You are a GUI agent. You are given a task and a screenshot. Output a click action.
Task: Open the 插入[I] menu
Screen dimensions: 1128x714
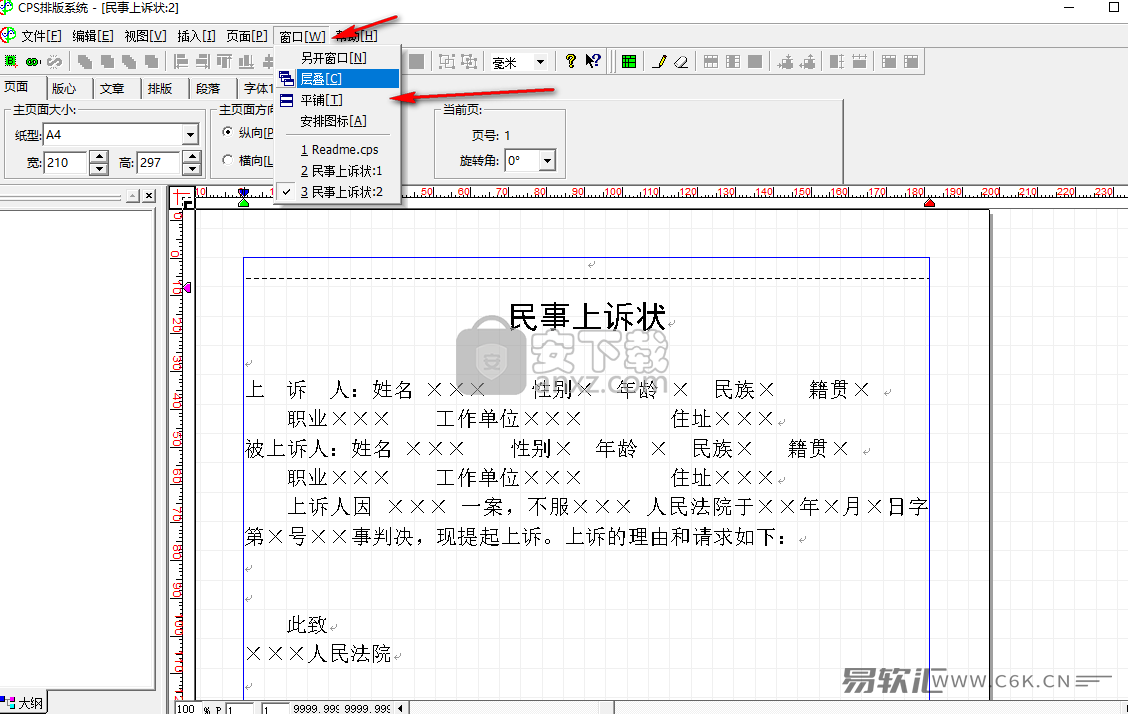[x=196, y=36]
